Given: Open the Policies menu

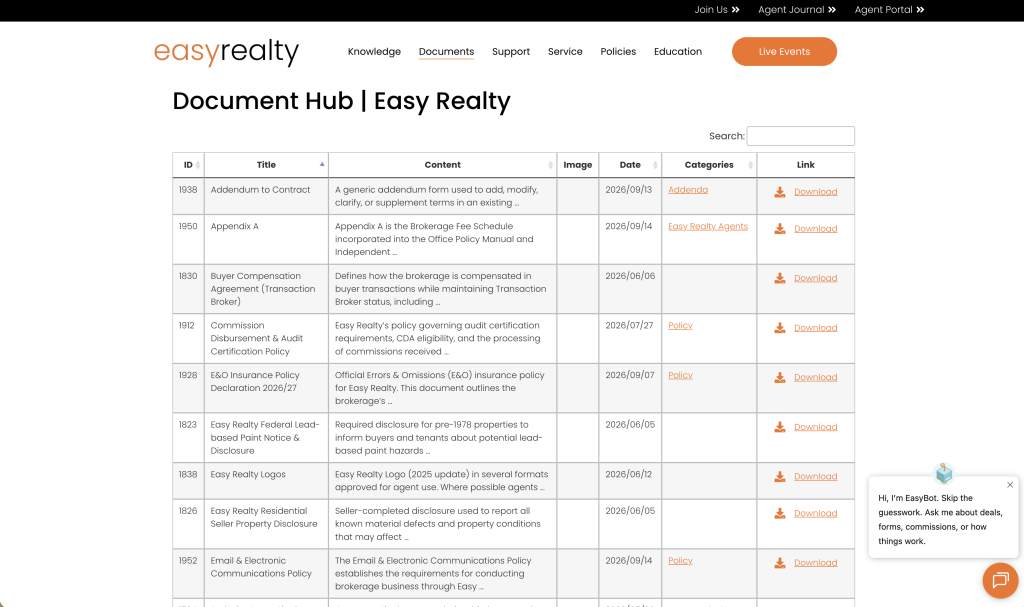Looking at the screenshot, I should coord(618,52).
